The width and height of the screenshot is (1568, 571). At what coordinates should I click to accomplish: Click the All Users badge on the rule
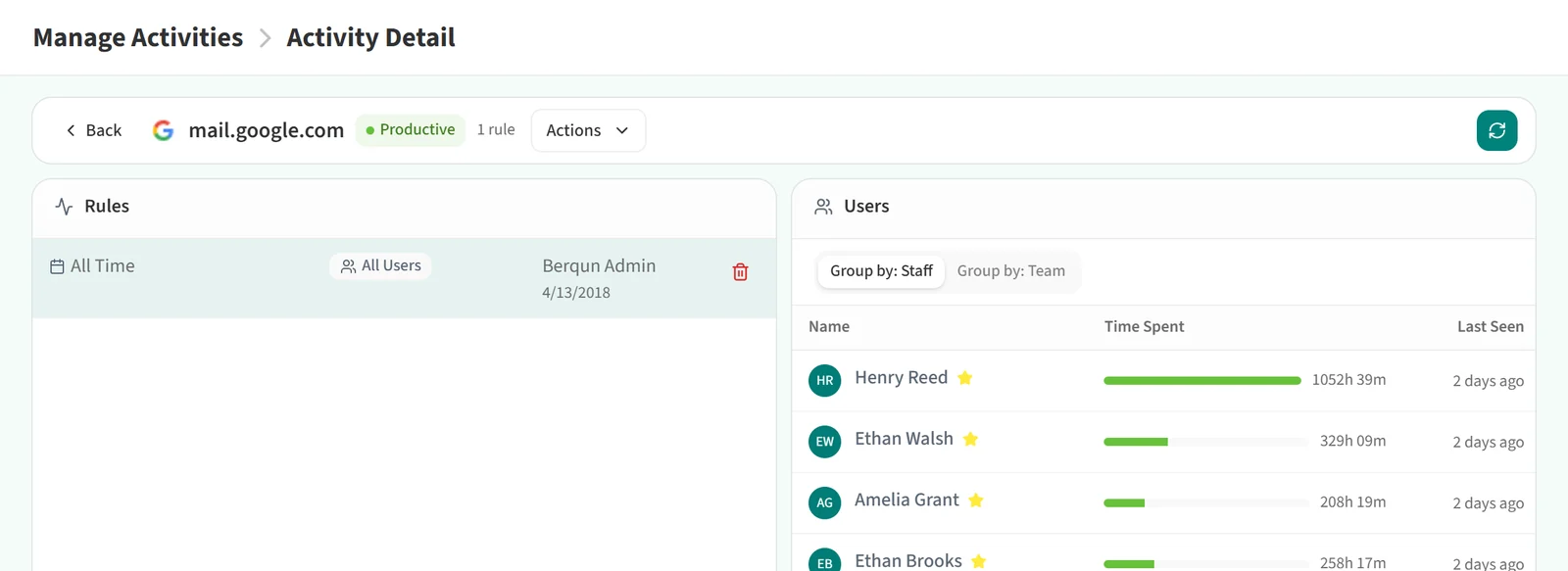point(380,265)
